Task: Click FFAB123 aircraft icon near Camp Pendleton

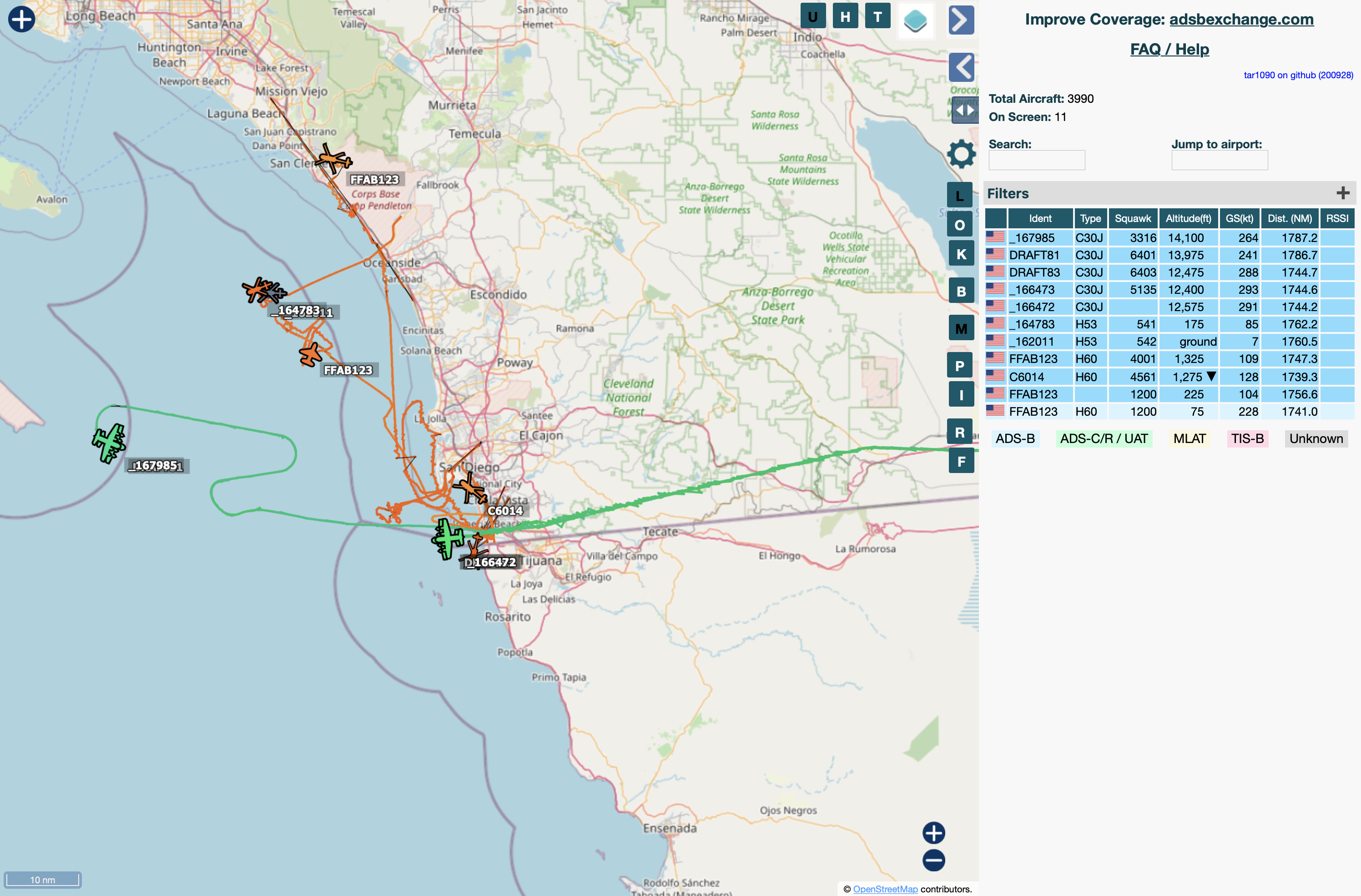Action: point(334,159)
